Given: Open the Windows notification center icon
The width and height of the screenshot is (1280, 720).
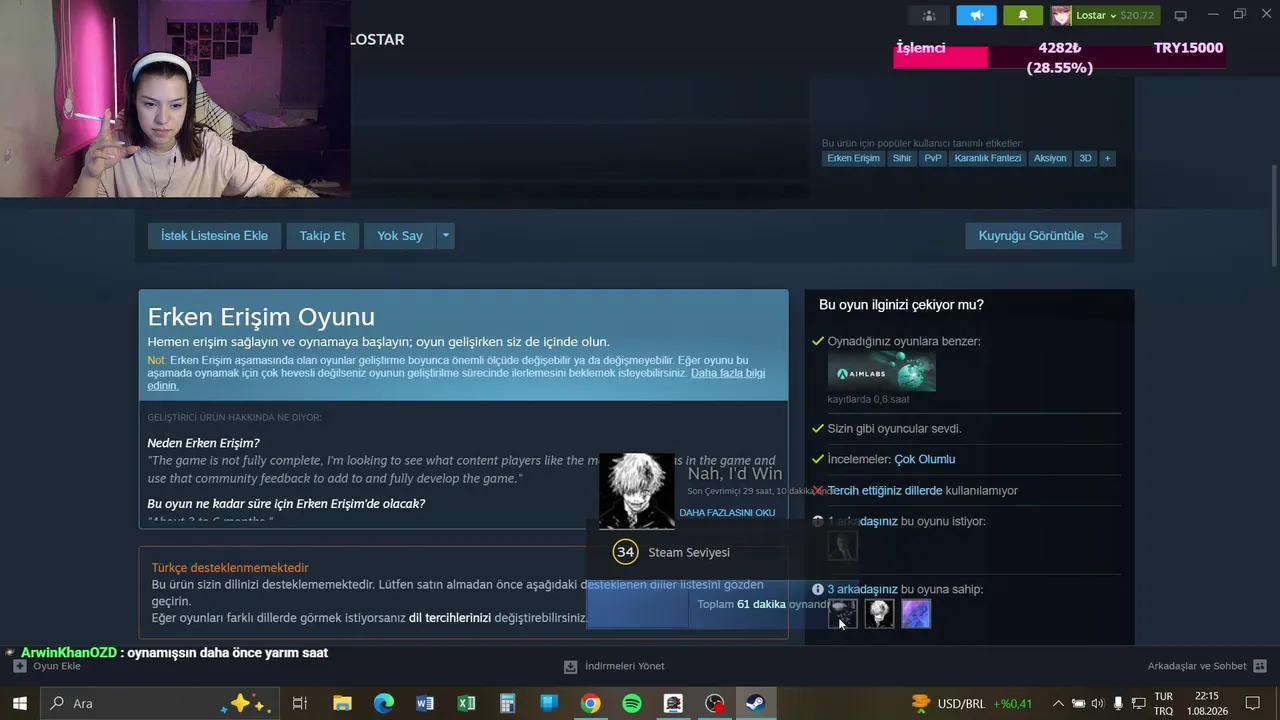Looking at the screenshot, I should pos(1252,703).
